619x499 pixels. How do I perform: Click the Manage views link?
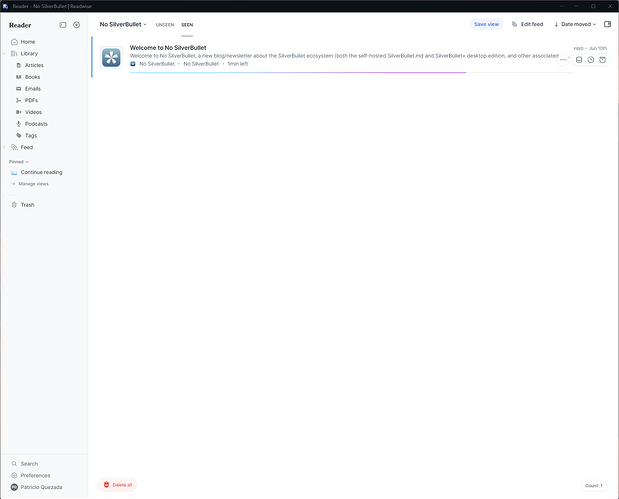[30, 184]
